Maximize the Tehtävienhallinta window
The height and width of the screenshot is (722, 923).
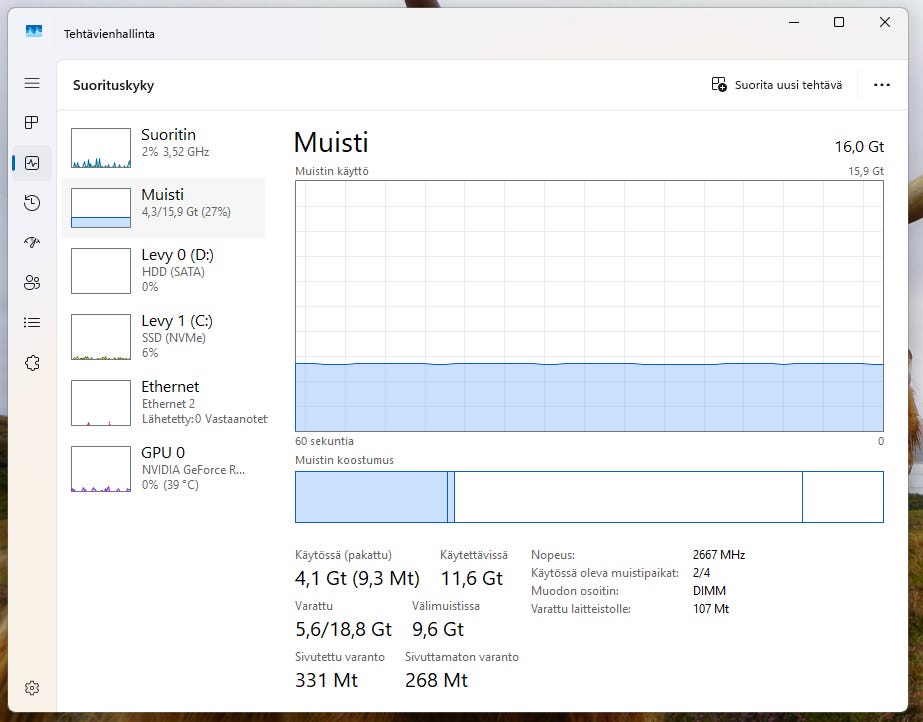[839, 22]
